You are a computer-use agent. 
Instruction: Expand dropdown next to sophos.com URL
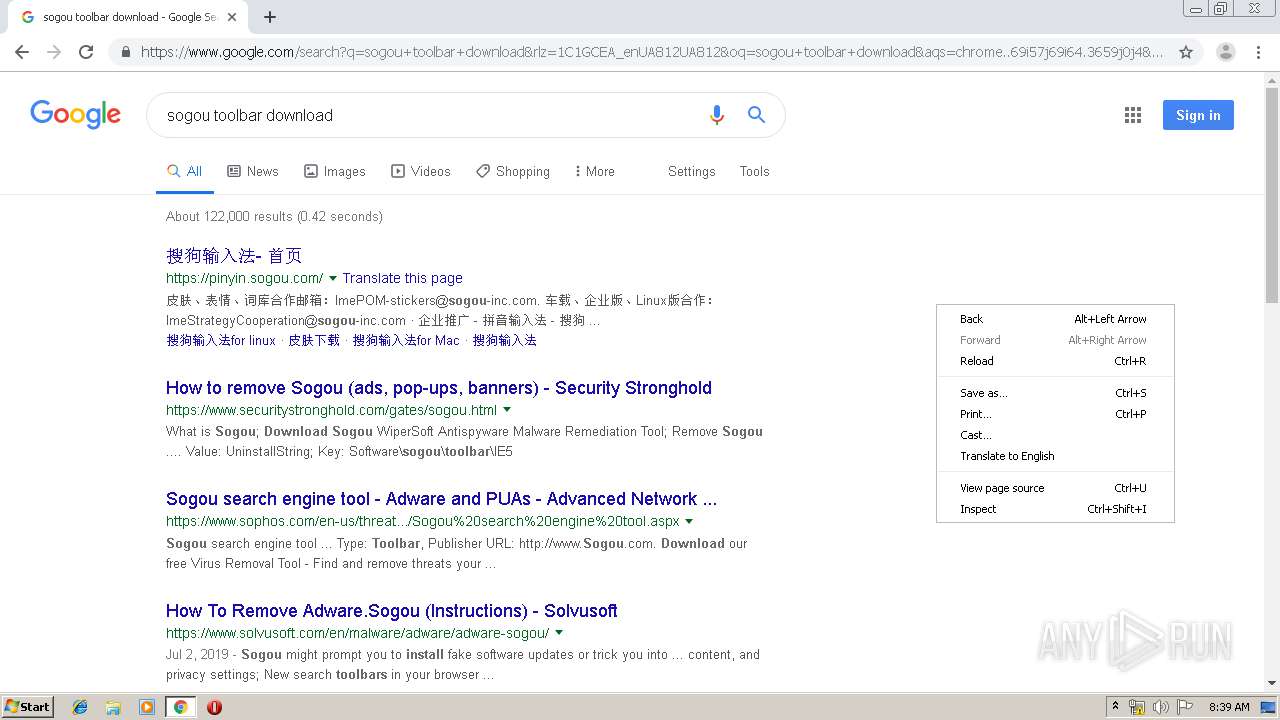pos(689,521)
